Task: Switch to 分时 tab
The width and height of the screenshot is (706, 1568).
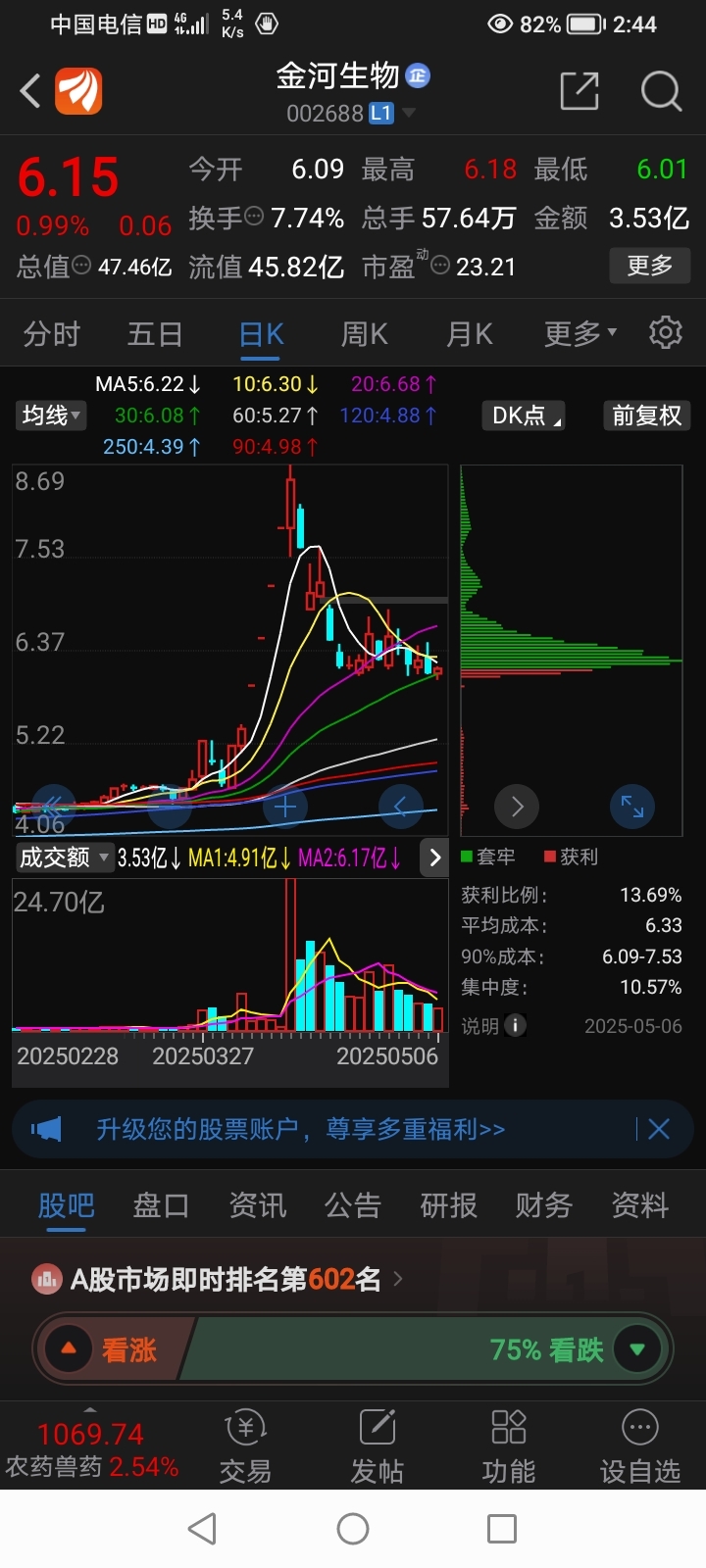Action: click(x=52, y=333)
